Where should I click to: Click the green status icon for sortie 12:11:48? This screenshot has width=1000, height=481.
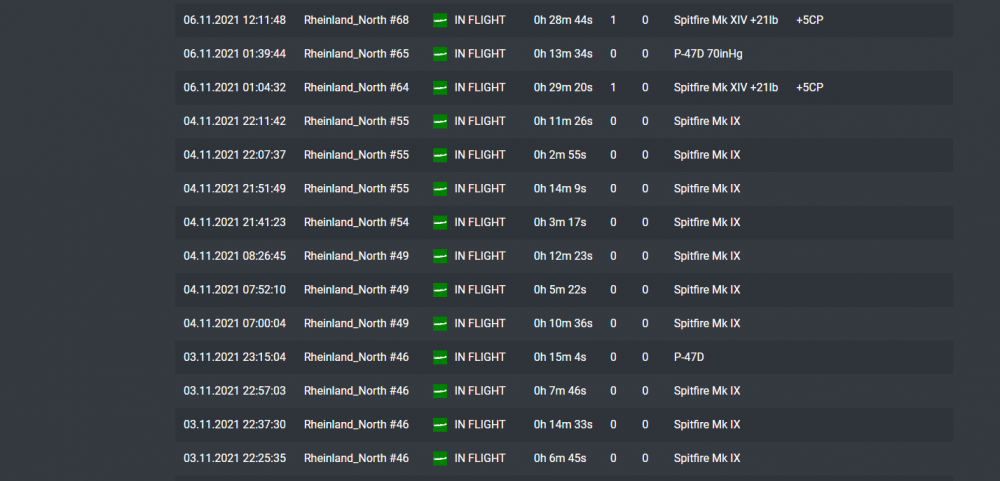point(439,20)
